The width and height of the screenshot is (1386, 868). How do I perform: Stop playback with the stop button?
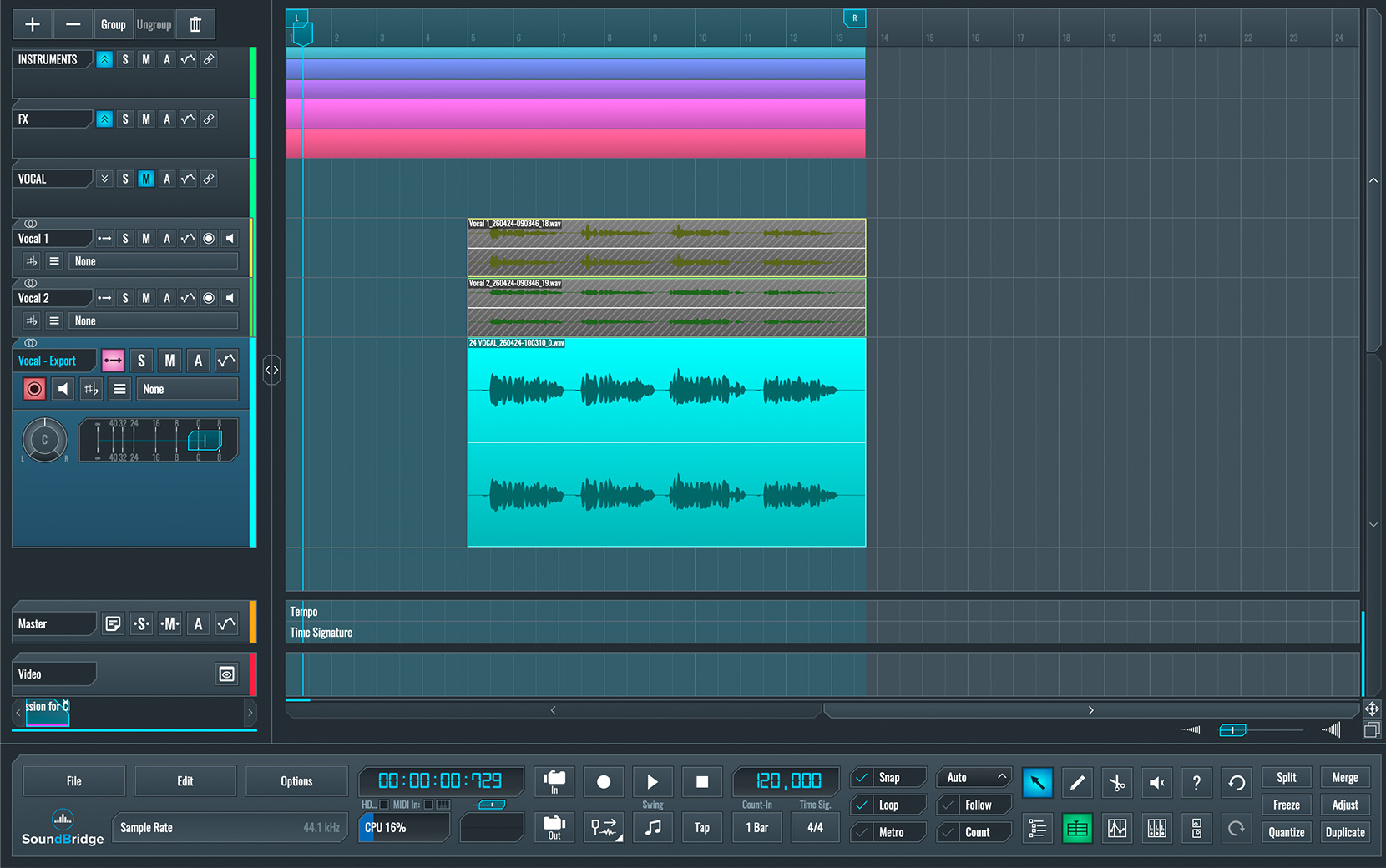pos(702,782)
